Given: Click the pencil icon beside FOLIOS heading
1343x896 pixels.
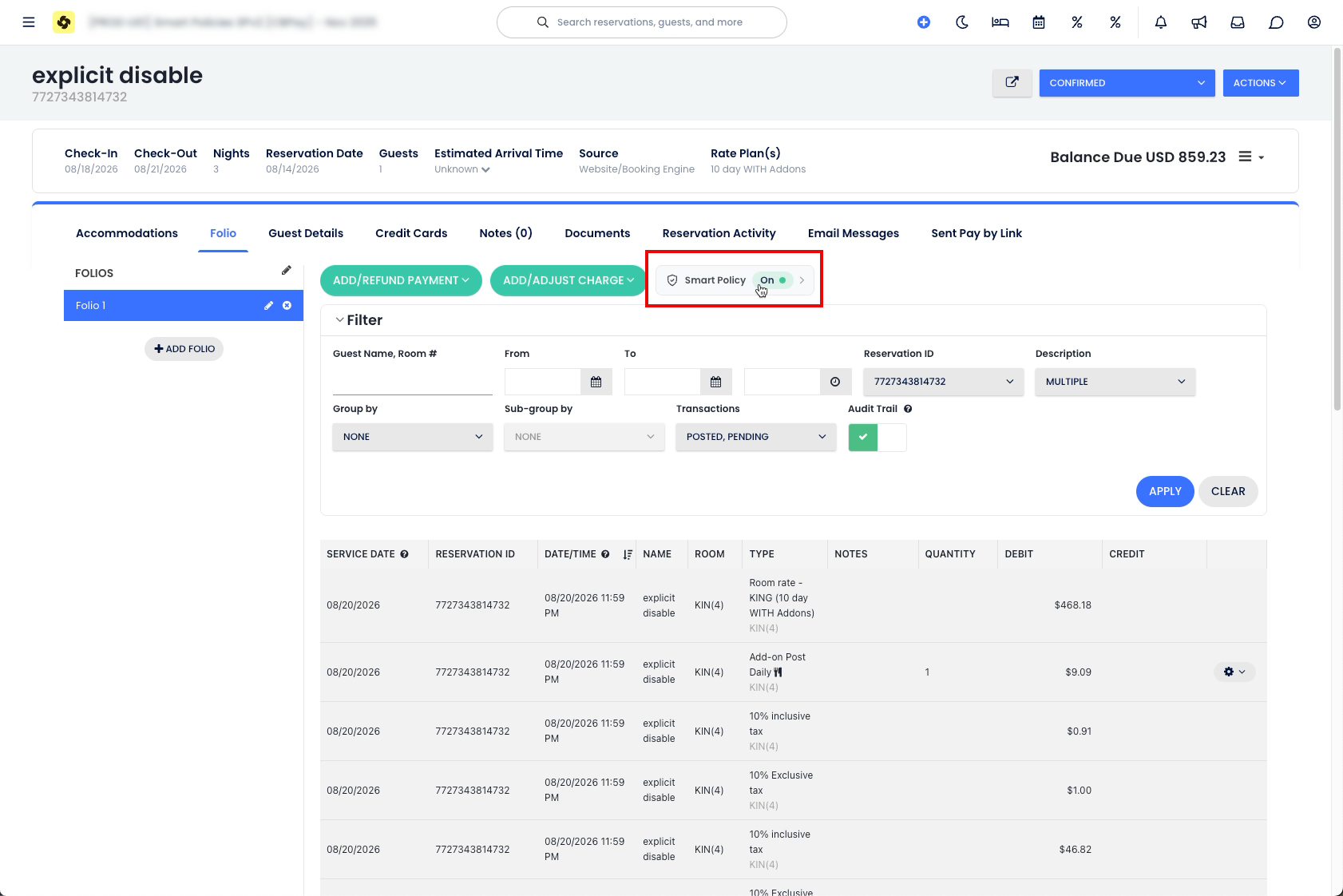Looking at the screenshot, I should tap(287, 271).
